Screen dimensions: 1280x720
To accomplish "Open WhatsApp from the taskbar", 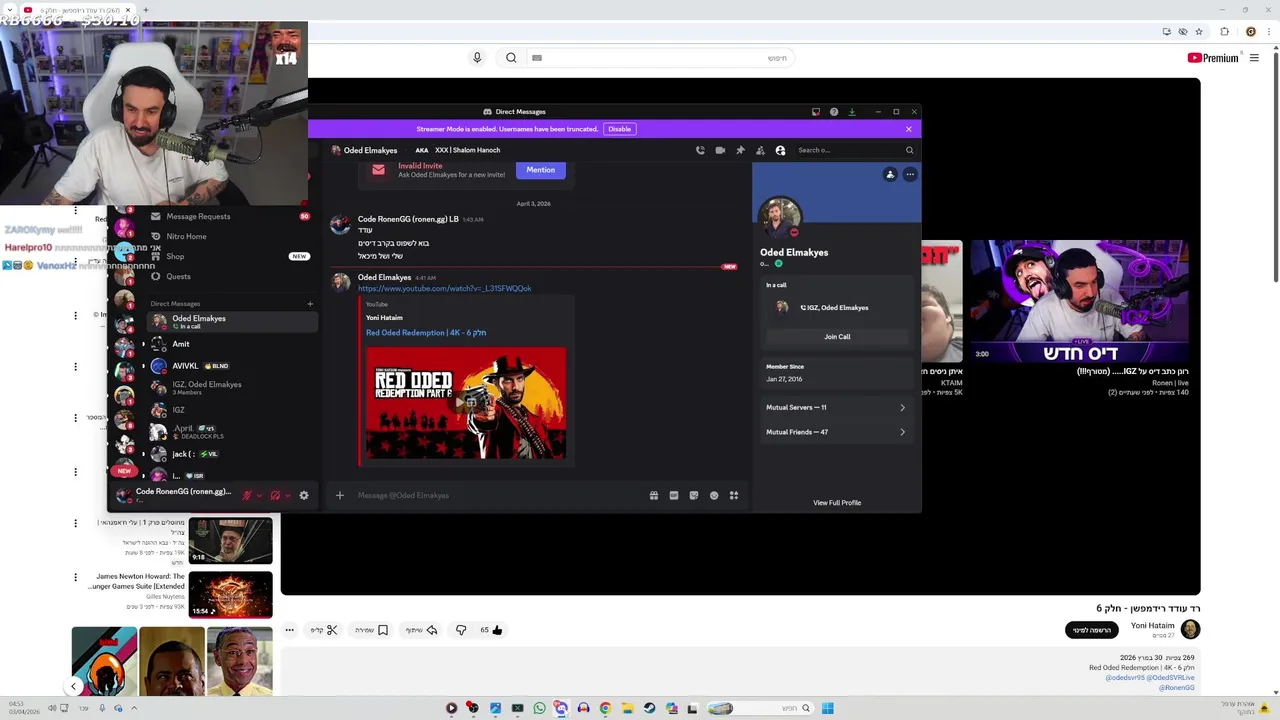I will click(x=540, y=708).
